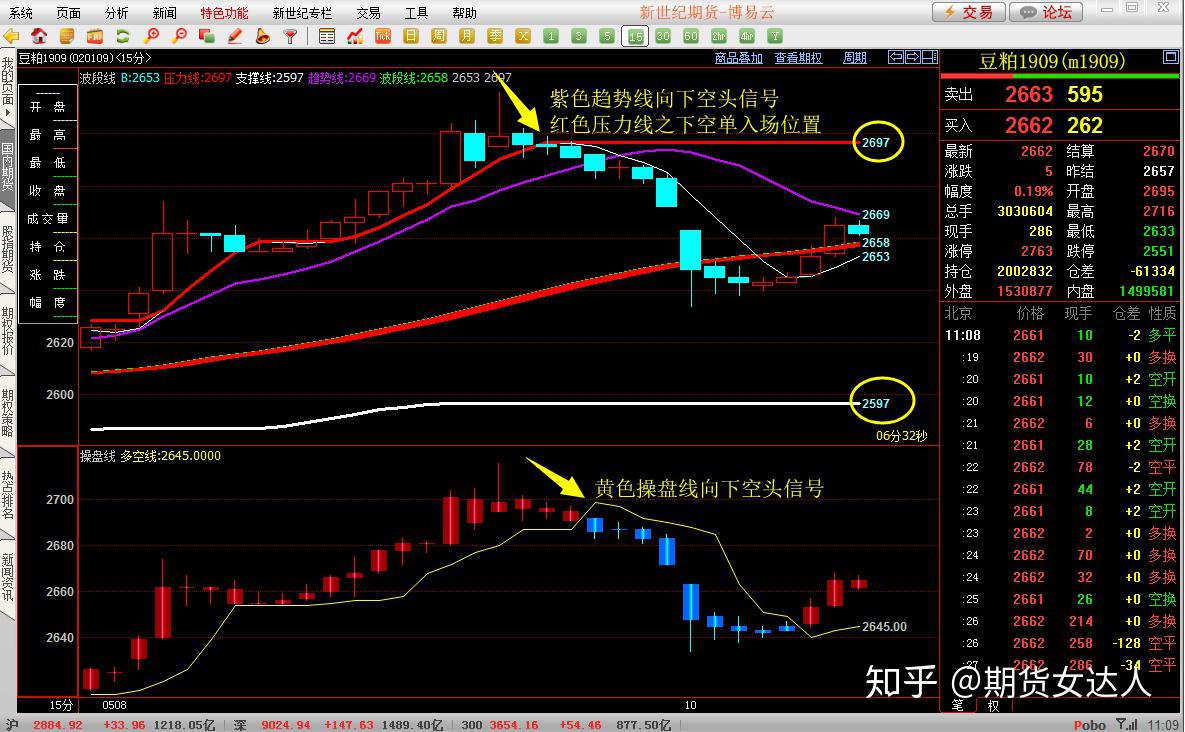
Task: Click the 操盘线 indicator label
Action: [x=97, y=456]
